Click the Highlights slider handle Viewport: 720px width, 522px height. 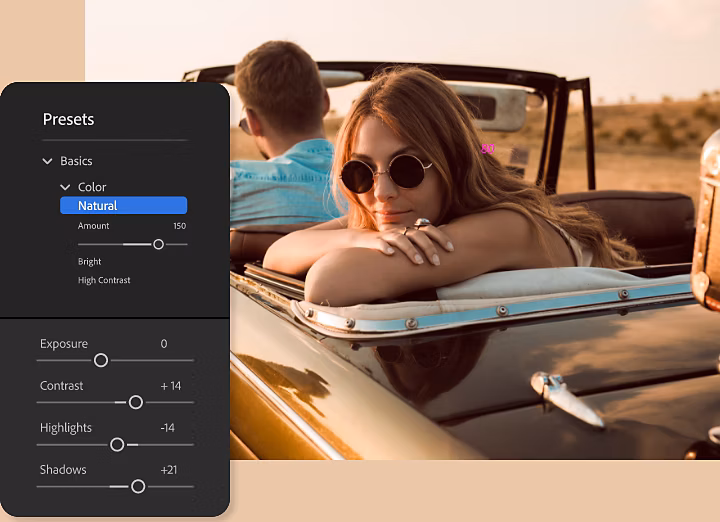[x=117, y=444]
